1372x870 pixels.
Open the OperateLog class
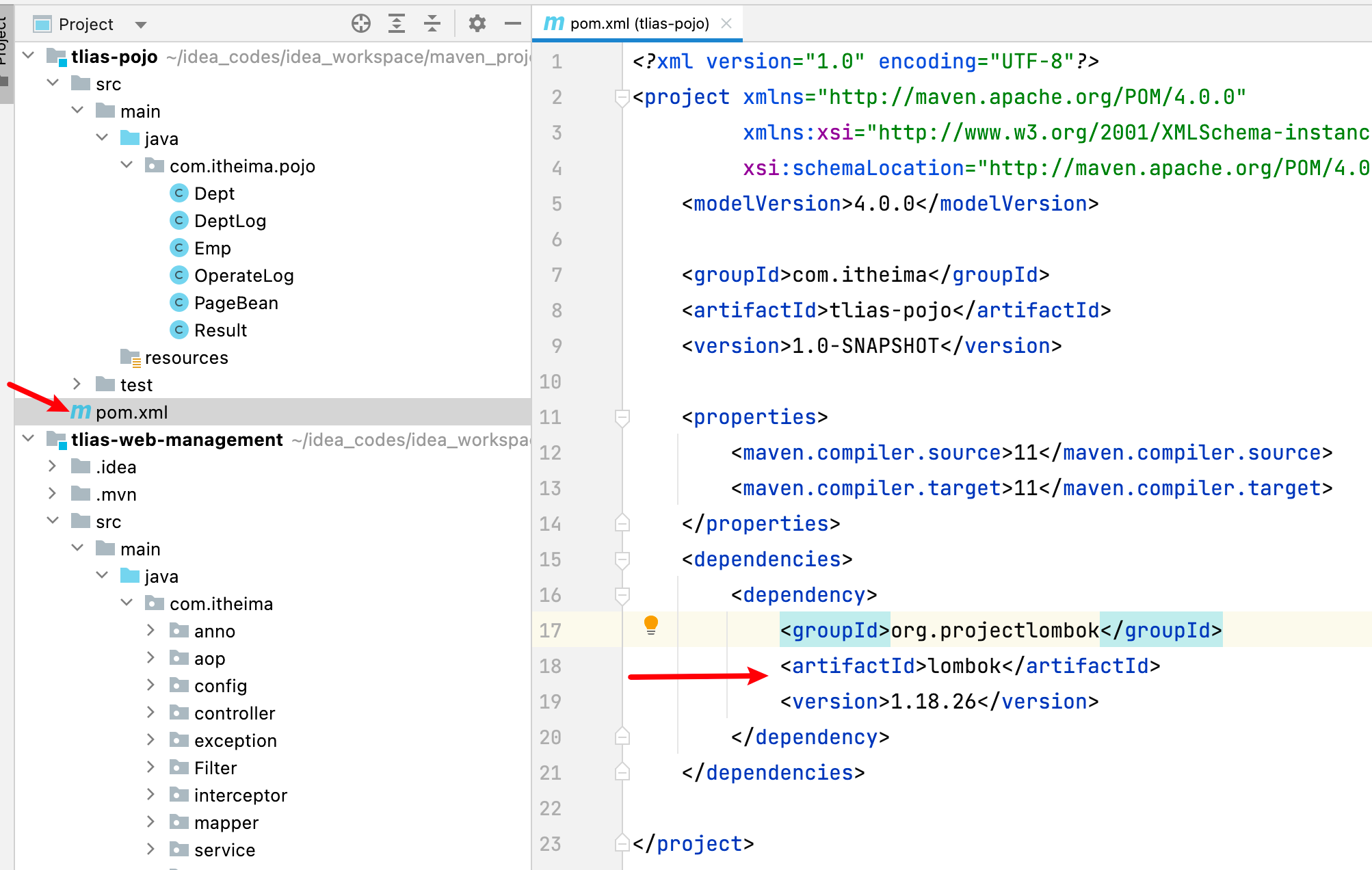tap(243, 276)
